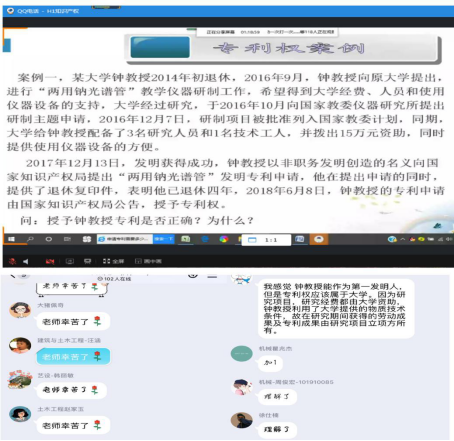Toggle the disabled camera in QQ call

50,261
